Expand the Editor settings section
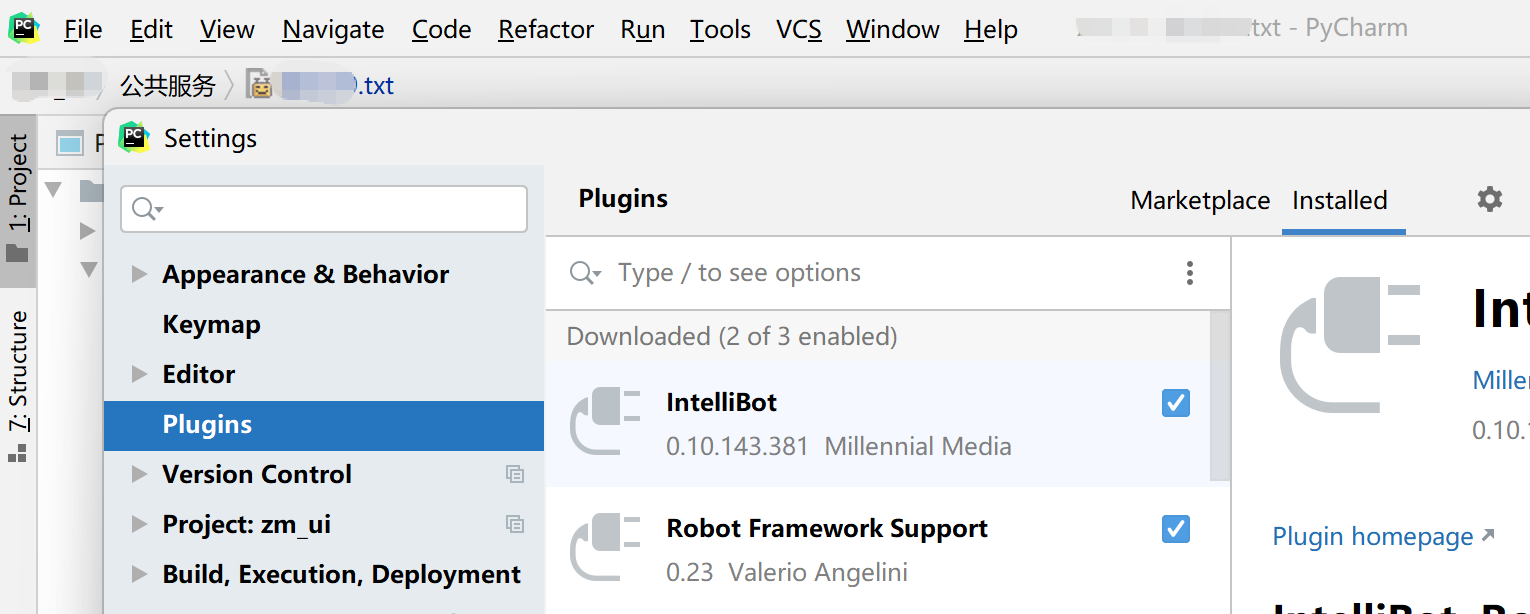 140,374
